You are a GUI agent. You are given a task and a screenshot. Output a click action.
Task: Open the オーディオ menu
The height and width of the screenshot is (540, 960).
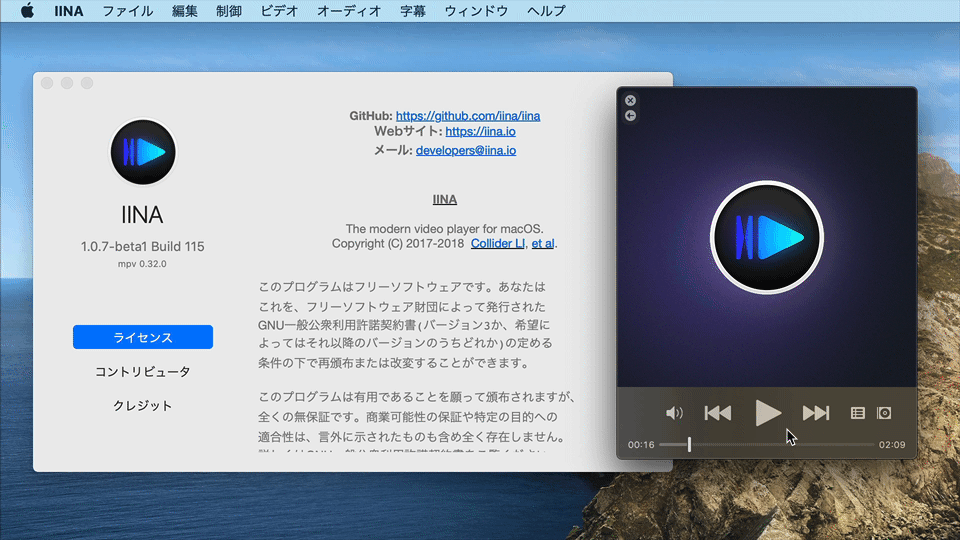coord(349,11)
